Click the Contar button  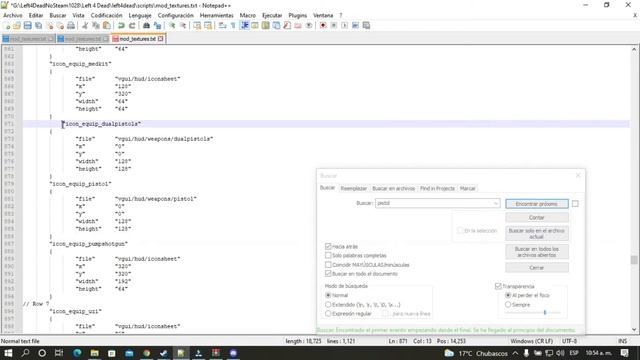coord(537,218)
